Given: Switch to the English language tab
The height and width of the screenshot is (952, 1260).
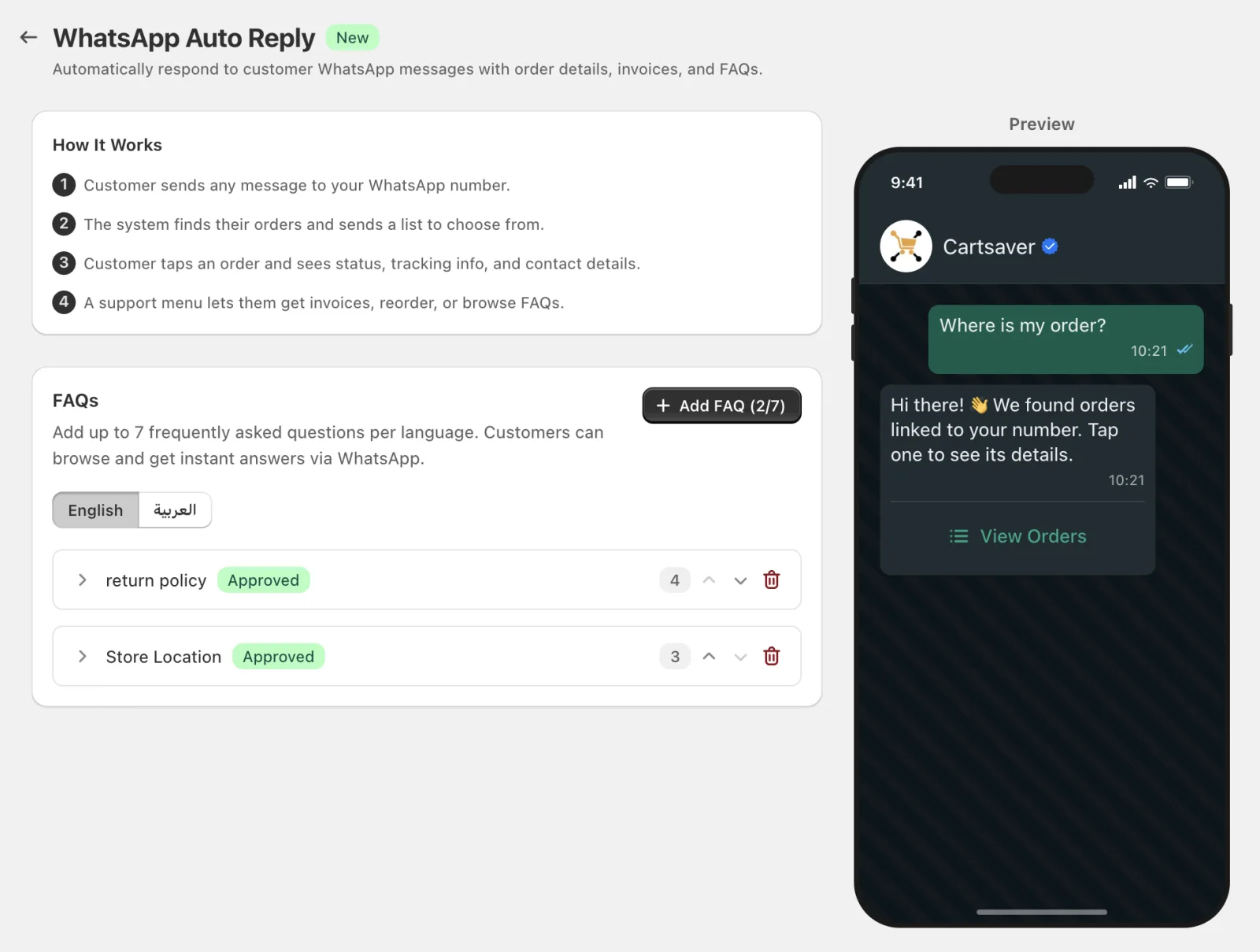Looking at the screenshot, I should point(95,510).
